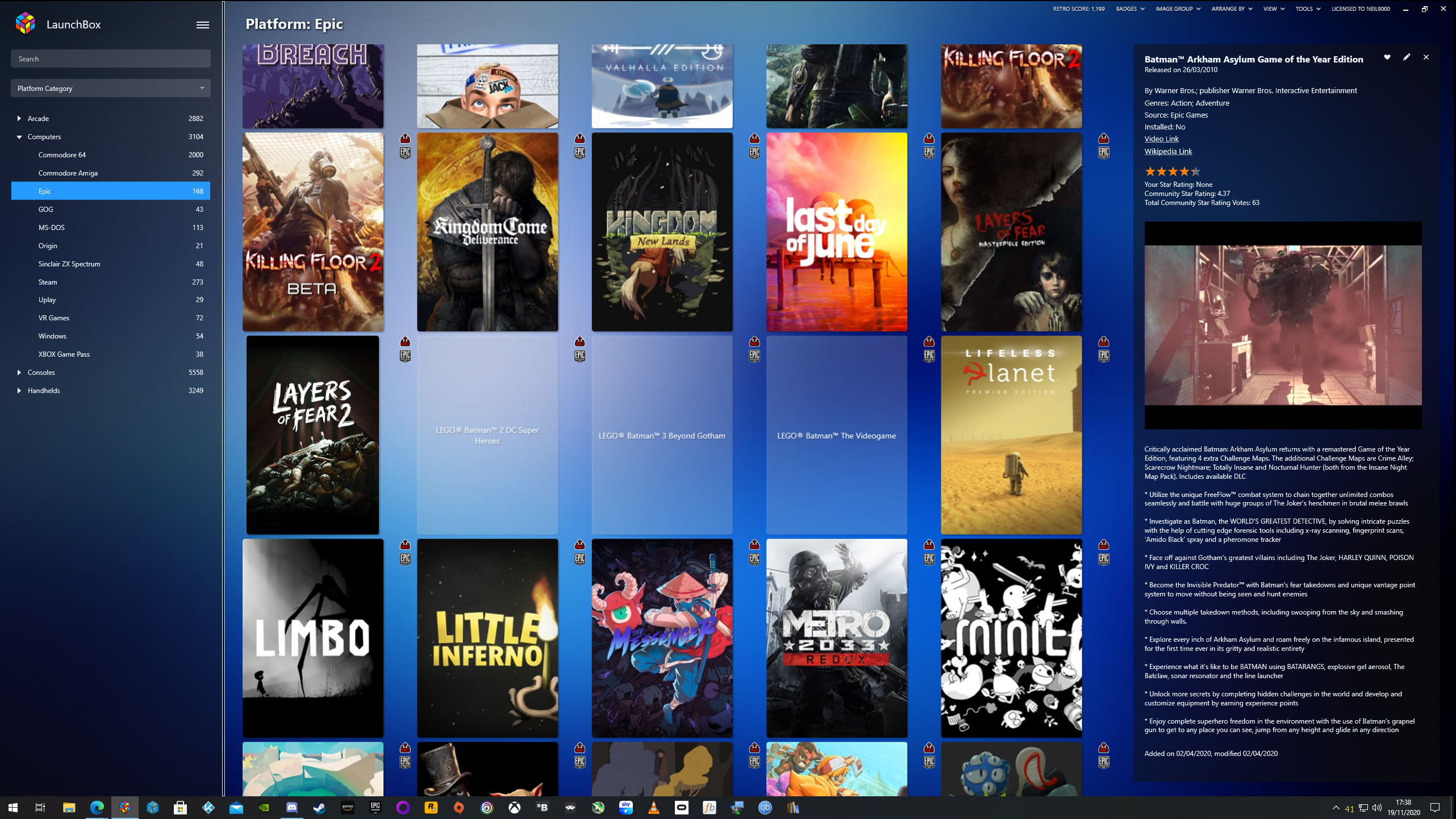Image resolution: width=1456 pixels, height=819 pixels.
Task: Toggle favorite heart for Batman Arkham Asylum
Action: click(x=1387, y=57)
